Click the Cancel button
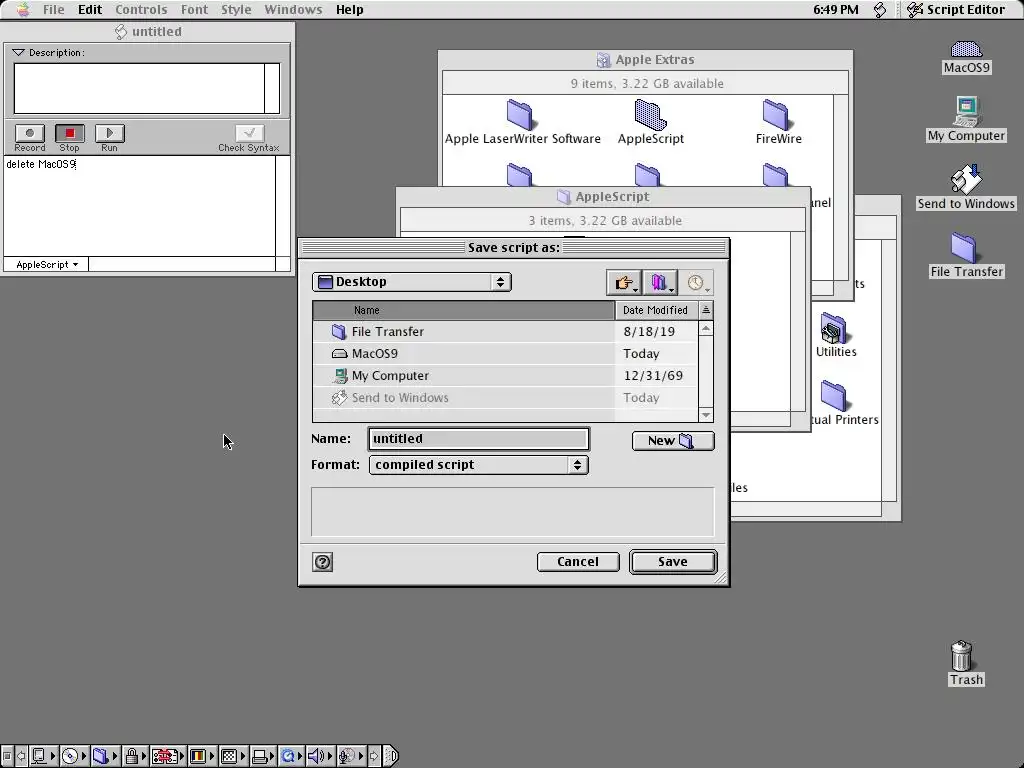Image resolution: width=1024 pixels, height=768 pixels. [578, 562]
